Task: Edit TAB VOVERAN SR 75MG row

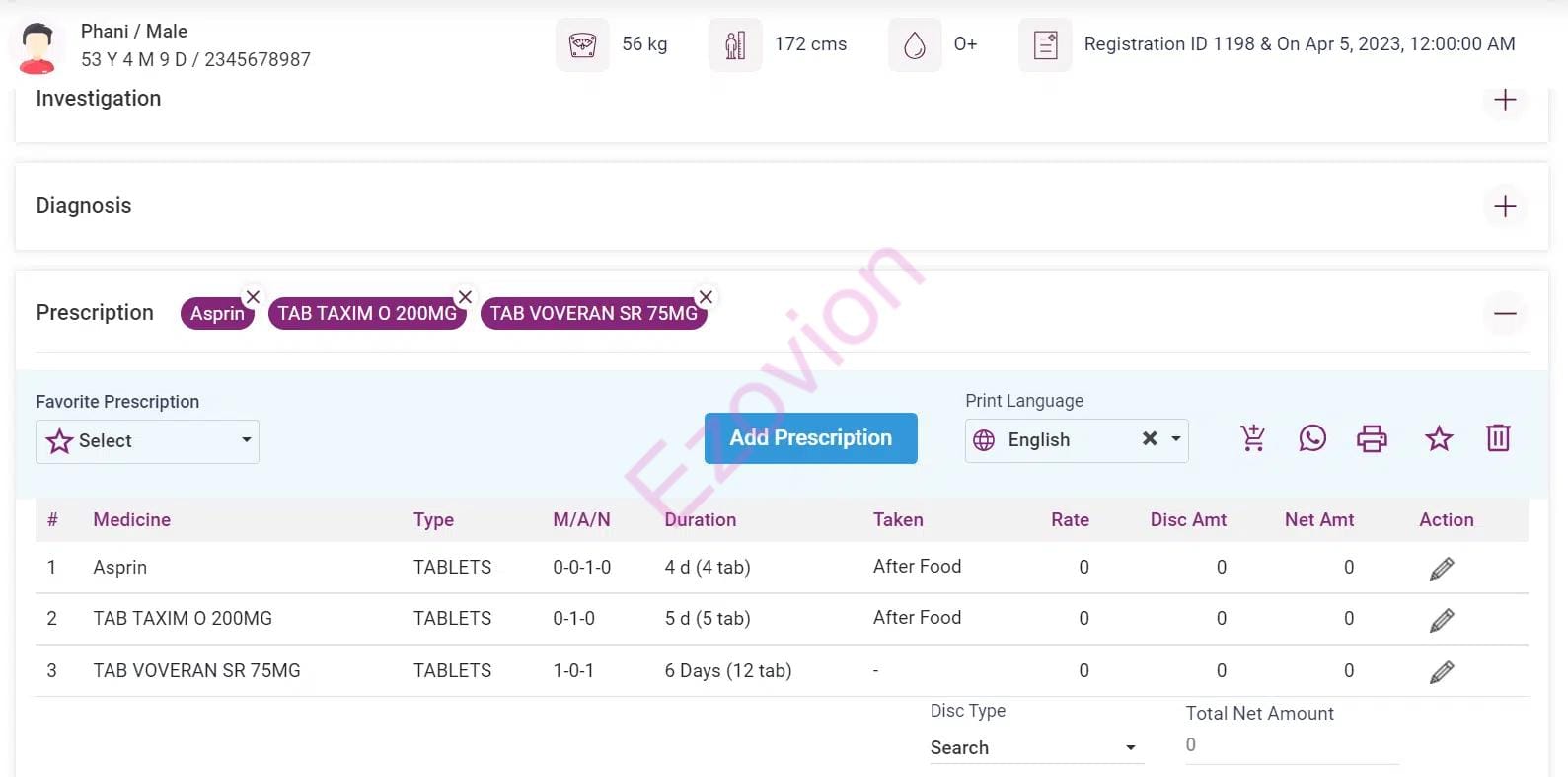Action: (x=1442, y=672)
